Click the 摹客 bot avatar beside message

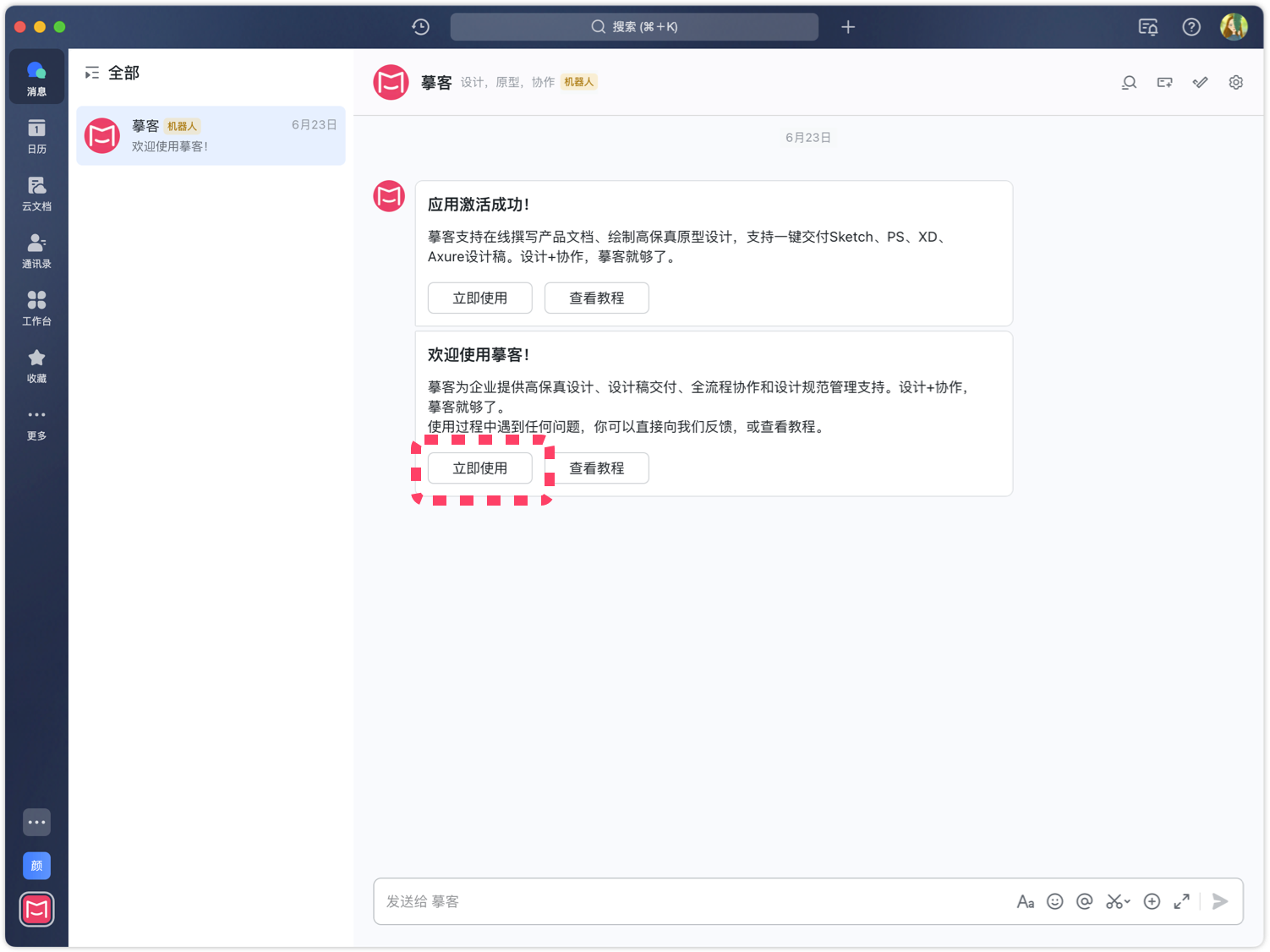(x=389, y=196)
